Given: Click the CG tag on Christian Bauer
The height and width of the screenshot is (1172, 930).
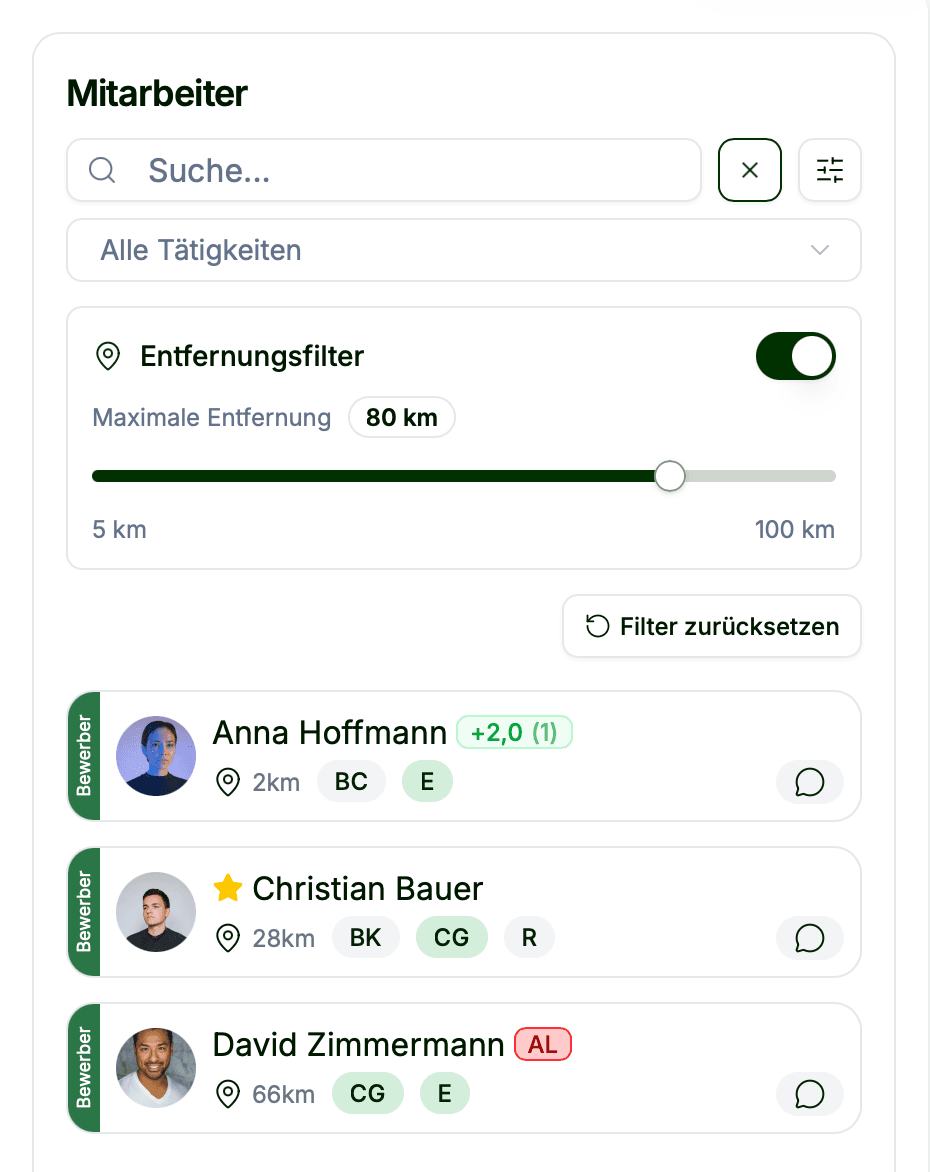Looking at the screenshot, I should click(x=452, y=938).
